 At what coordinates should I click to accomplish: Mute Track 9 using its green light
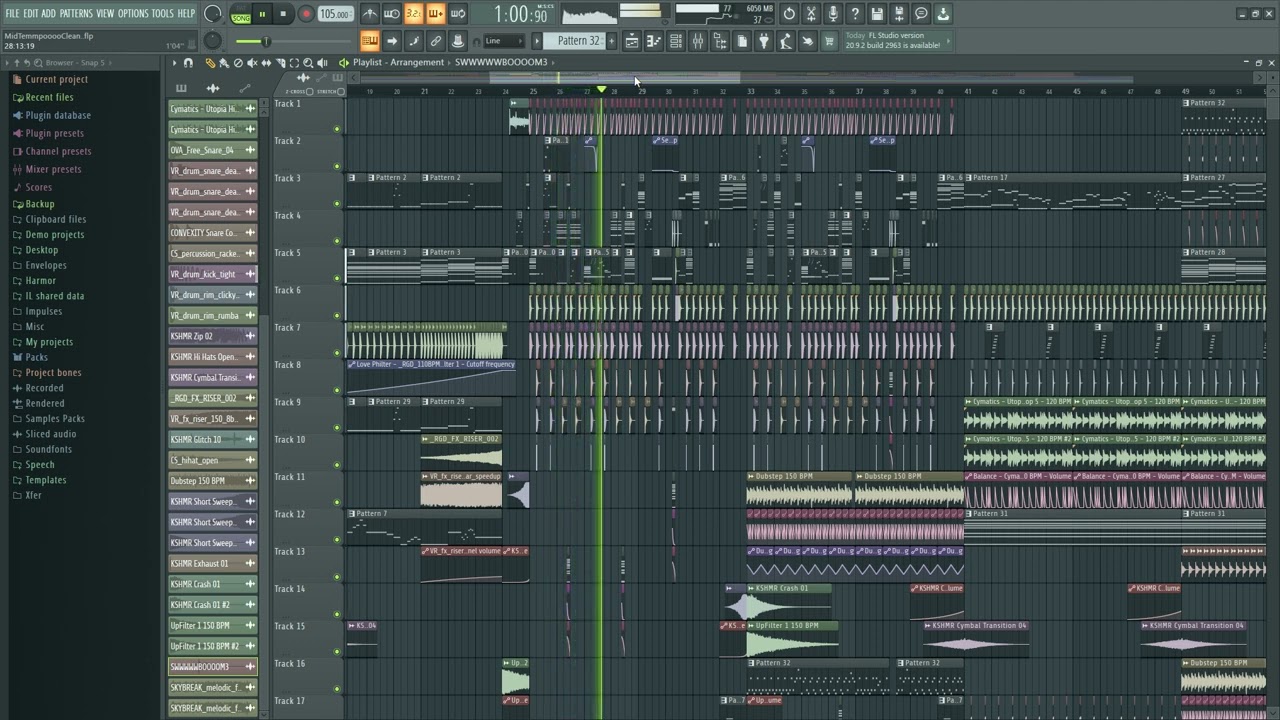337,427
